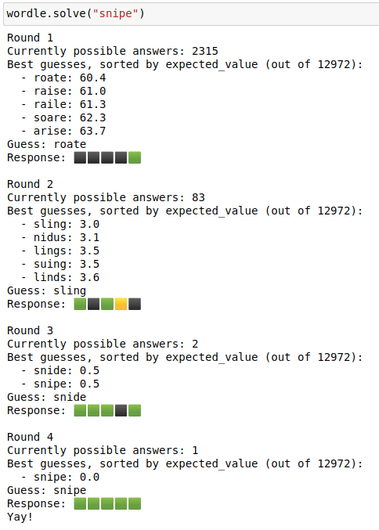Click "Currently possible answers: 83" line
The width and height of the screenshot is (379, 530).
[106, 197]
